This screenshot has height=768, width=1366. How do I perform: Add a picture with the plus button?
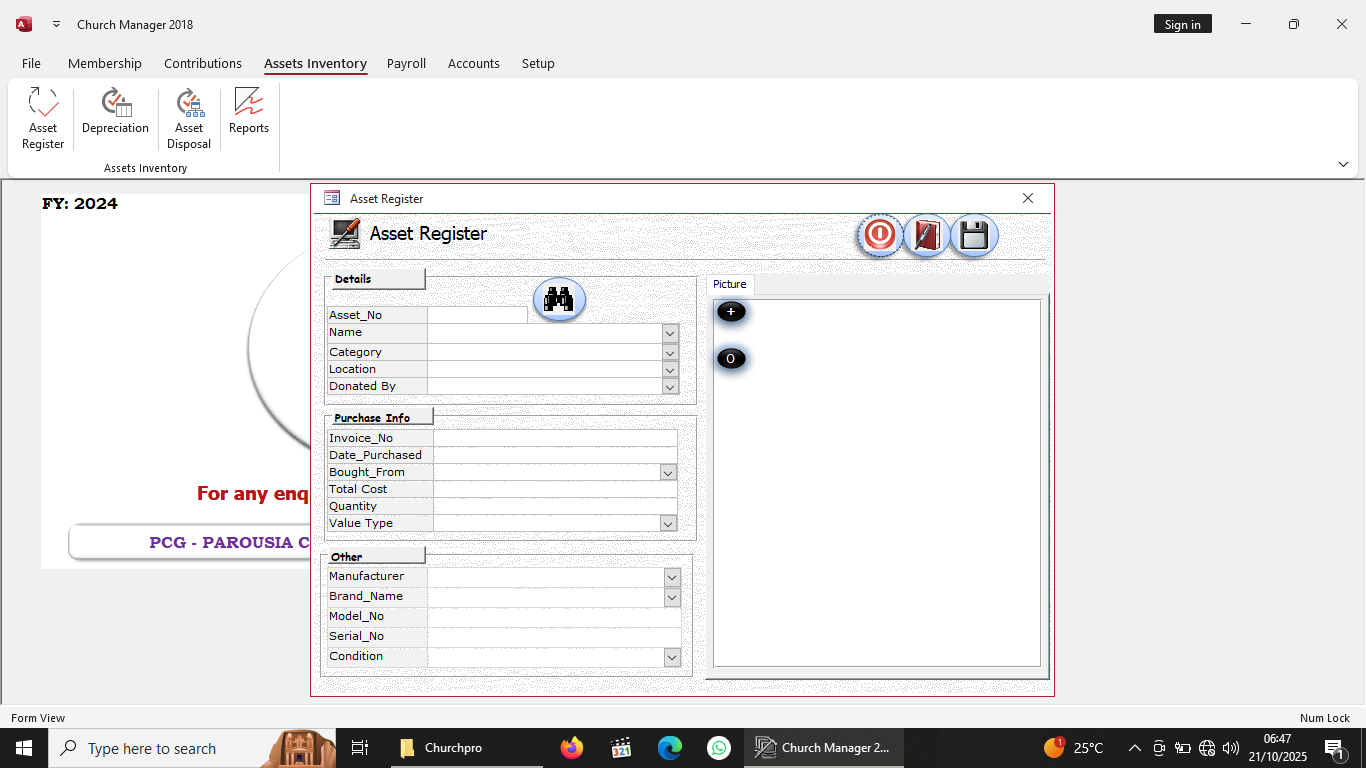(x=731, y=312)
